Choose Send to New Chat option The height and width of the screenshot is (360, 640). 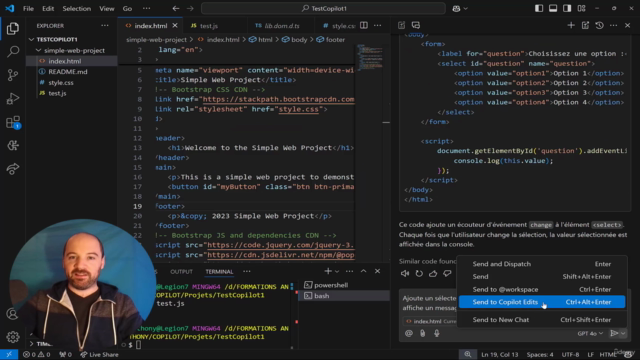coord(542,320)
